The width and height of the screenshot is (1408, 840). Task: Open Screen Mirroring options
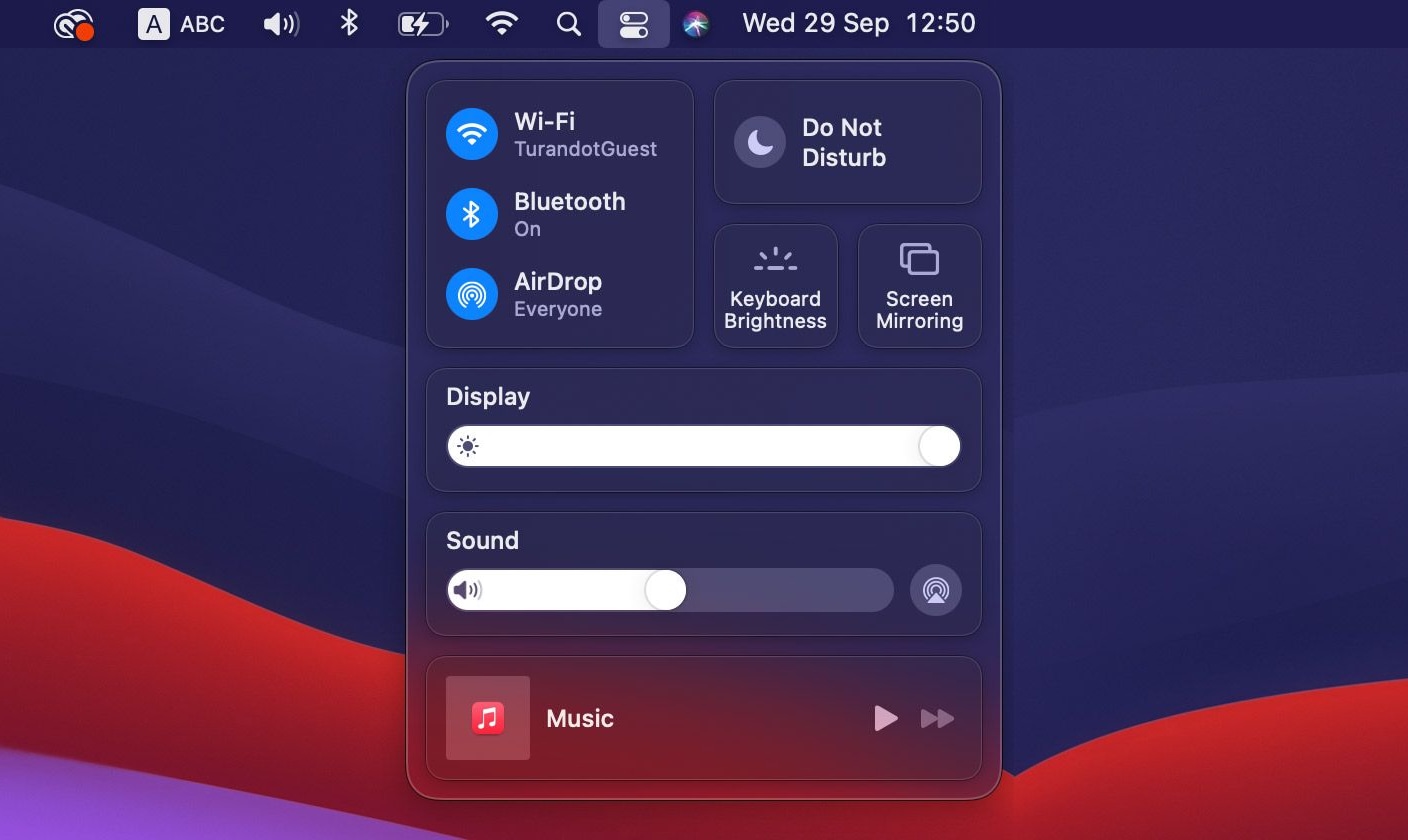pos(918,285)
